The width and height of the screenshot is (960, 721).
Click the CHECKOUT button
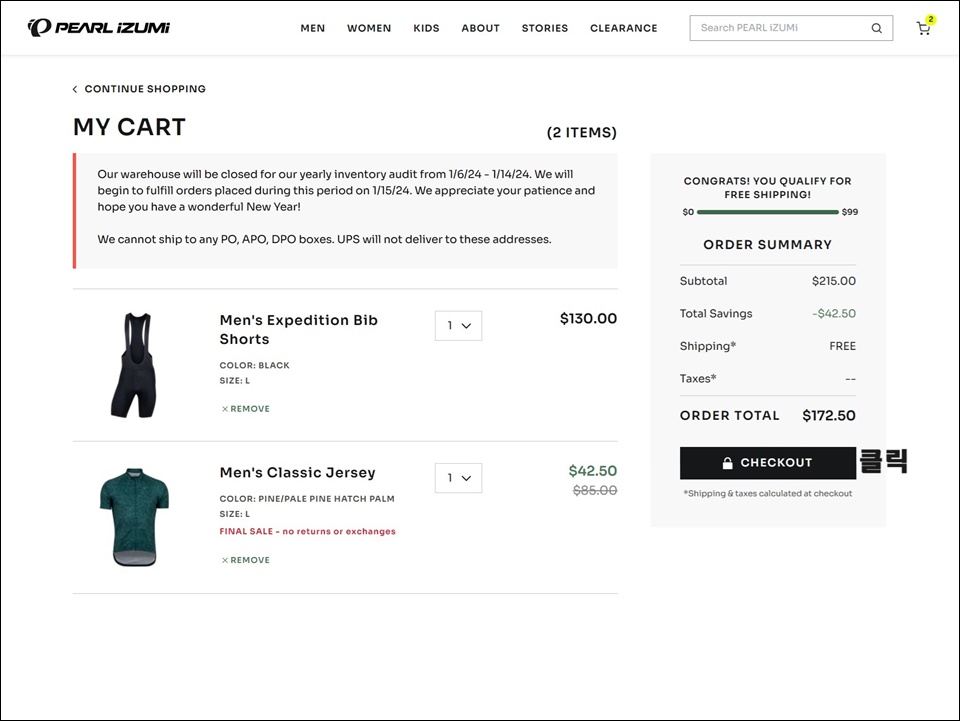point(768,463)
